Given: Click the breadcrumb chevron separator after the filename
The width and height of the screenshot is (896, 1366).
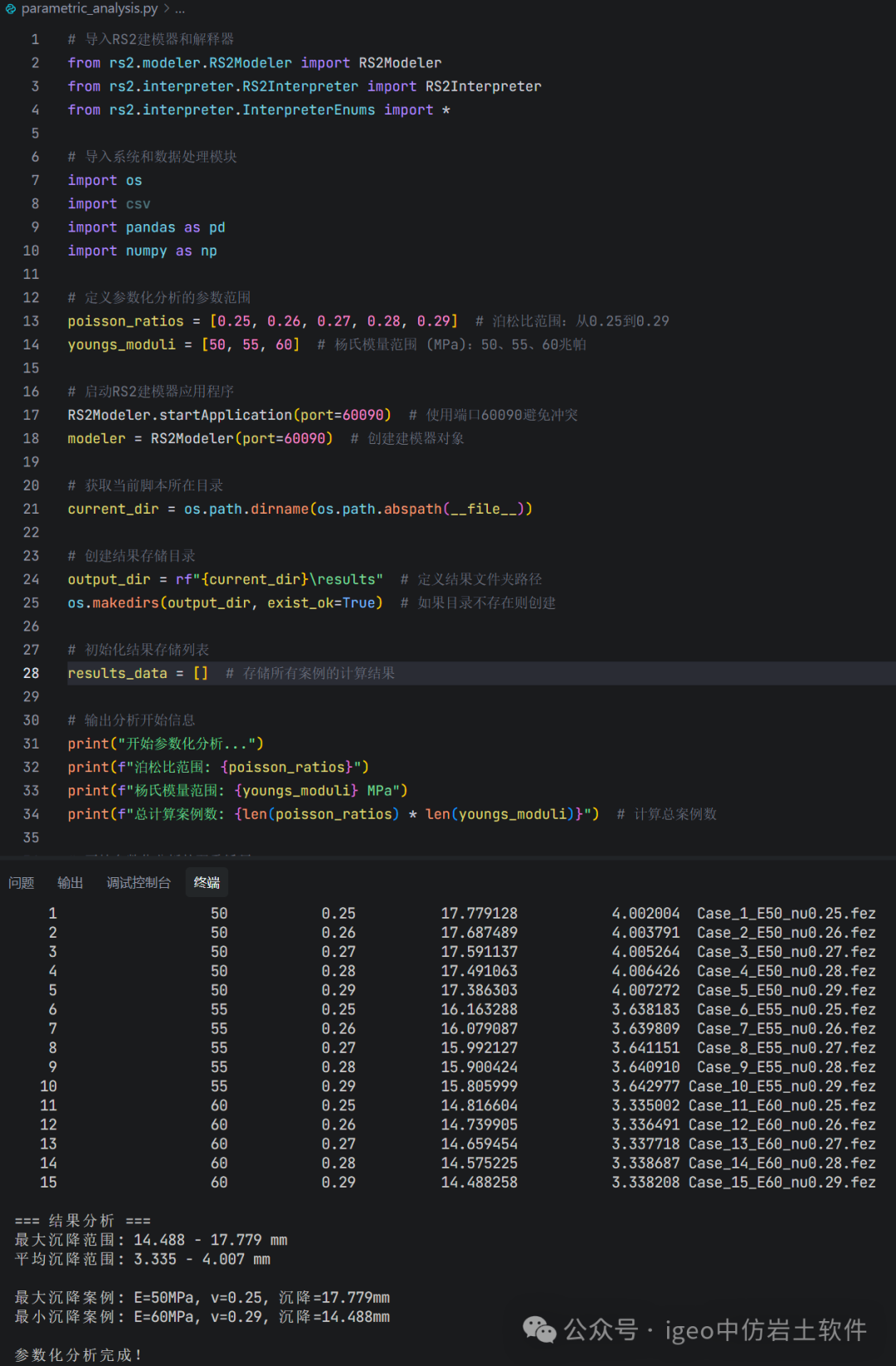Looking at the screenshot, I should (x=166, y=9).
